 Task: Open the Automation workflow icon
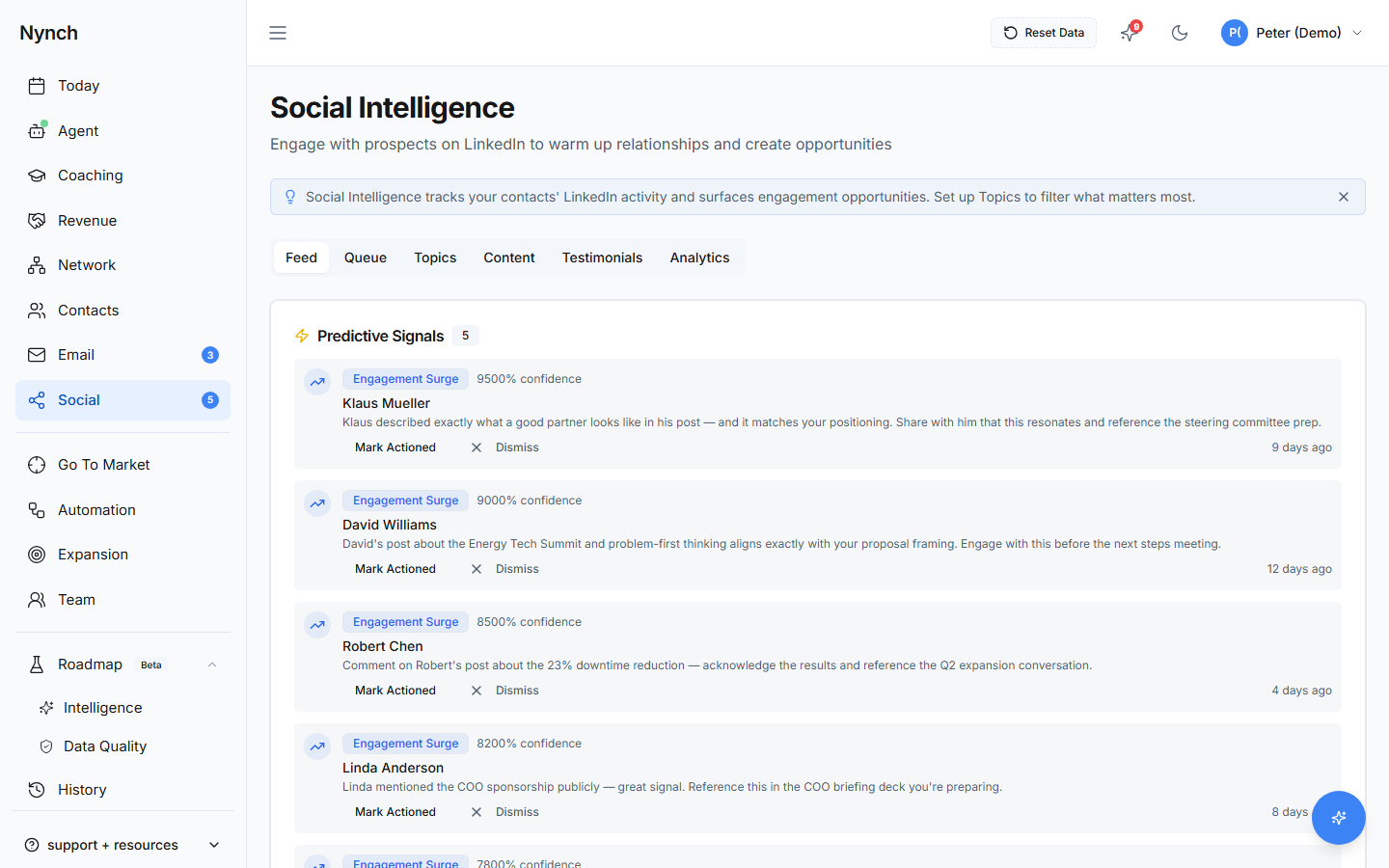[37, 510]
